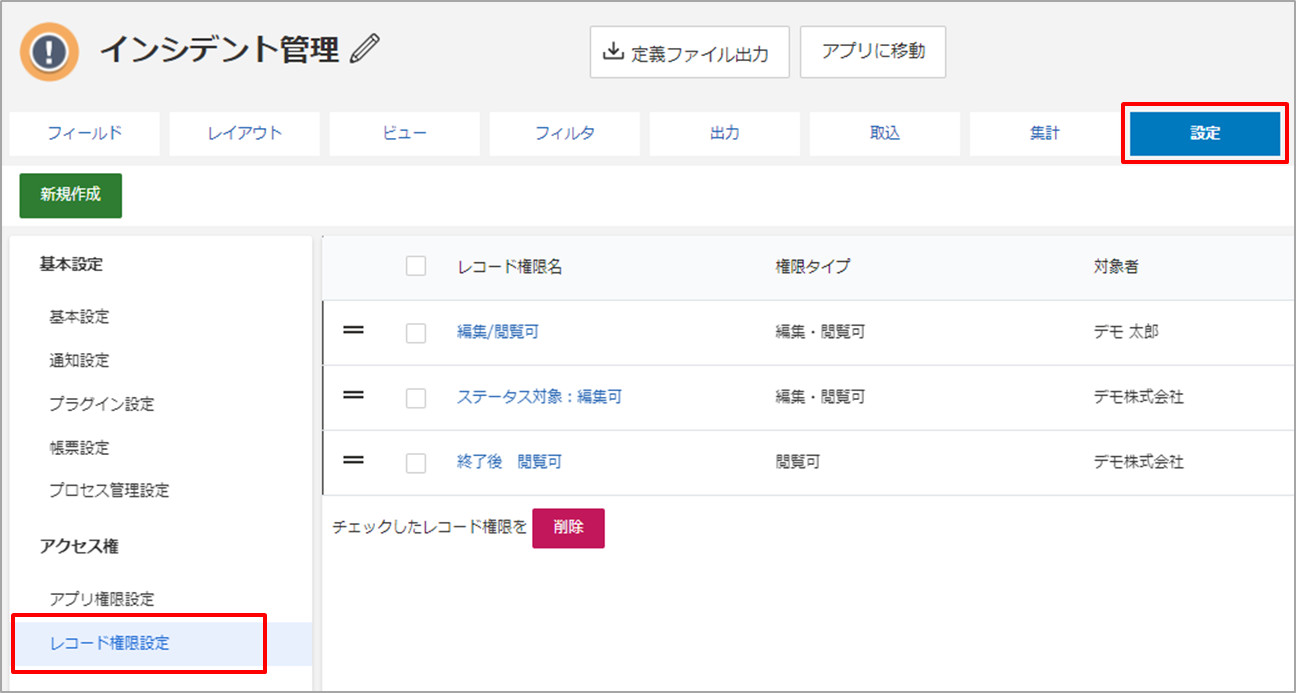Open プロセス管理設定 in the sidebar
Image resolution: width=1296 pixels, height=693 pixels.
pyautogui.click(x=109, y=491)
